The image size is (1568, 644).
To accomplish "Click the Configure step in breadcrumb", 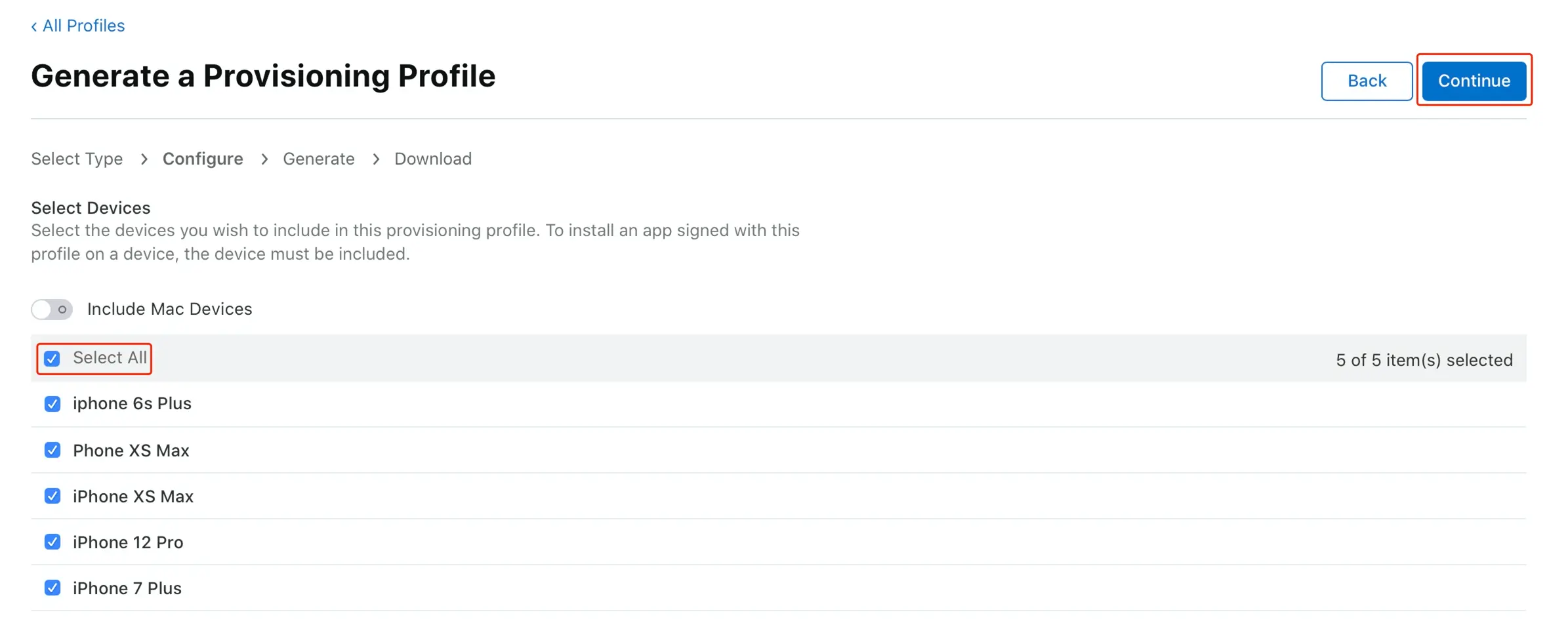I will coord(203,159).
